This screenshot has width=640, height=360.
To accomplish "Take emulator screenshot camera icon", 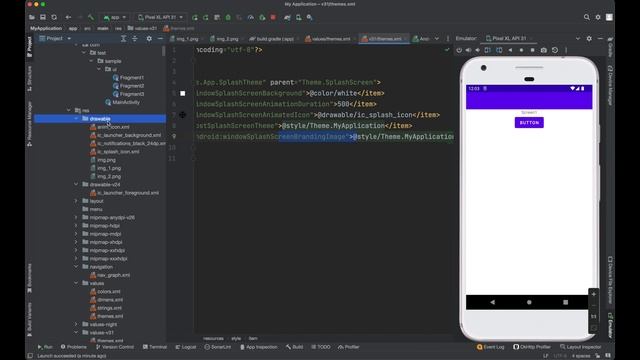I will pos(544,50).
